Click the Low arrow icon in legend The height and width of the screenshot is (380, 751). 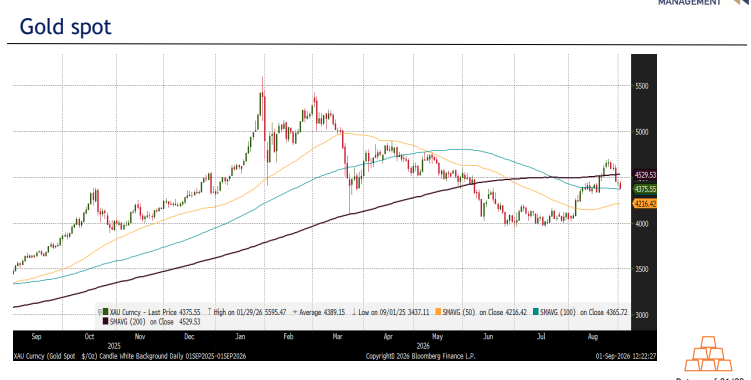coord(354,312)
